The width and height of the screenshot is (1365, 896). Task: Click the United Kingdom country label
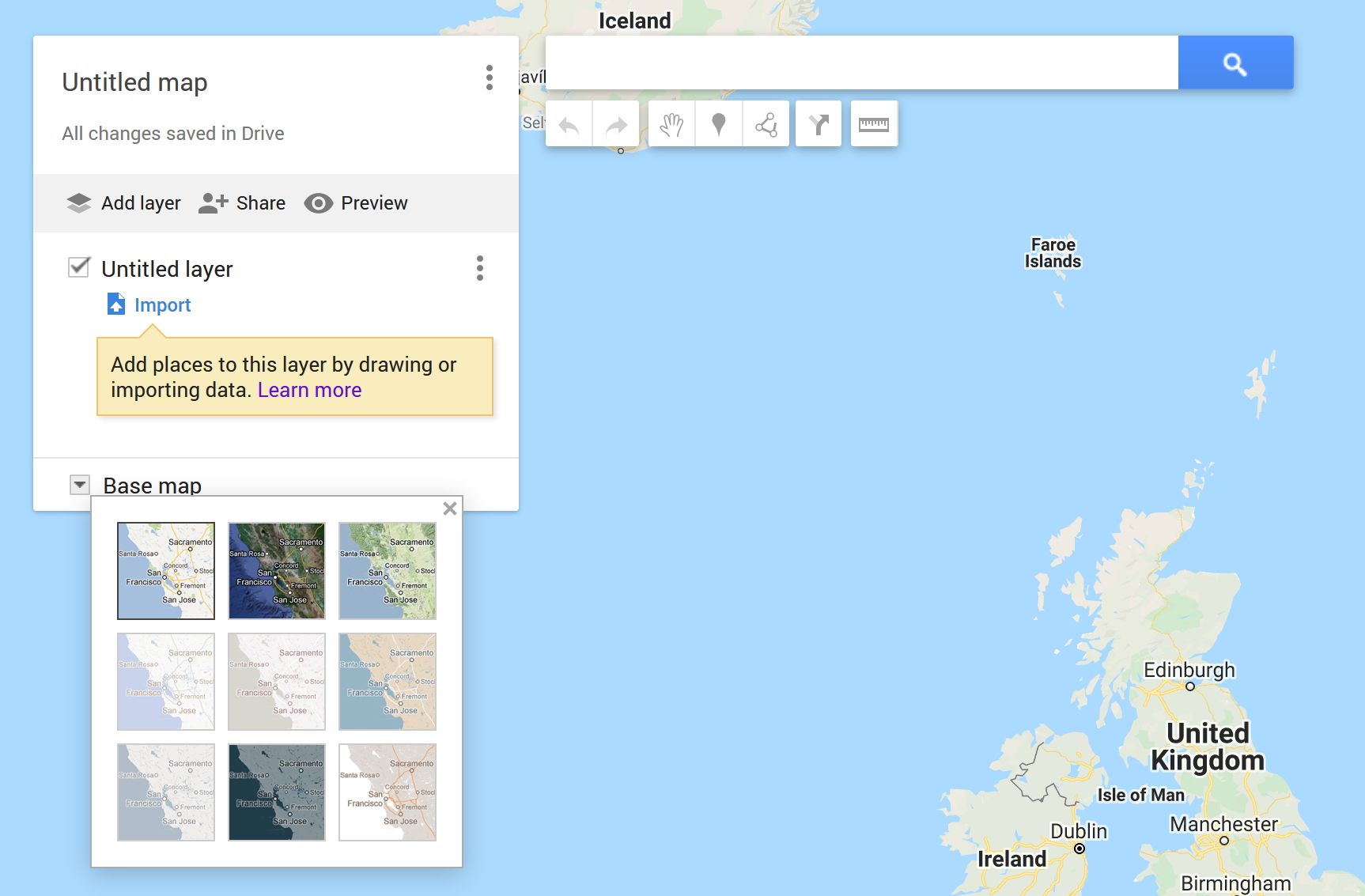pos(1208,747)
